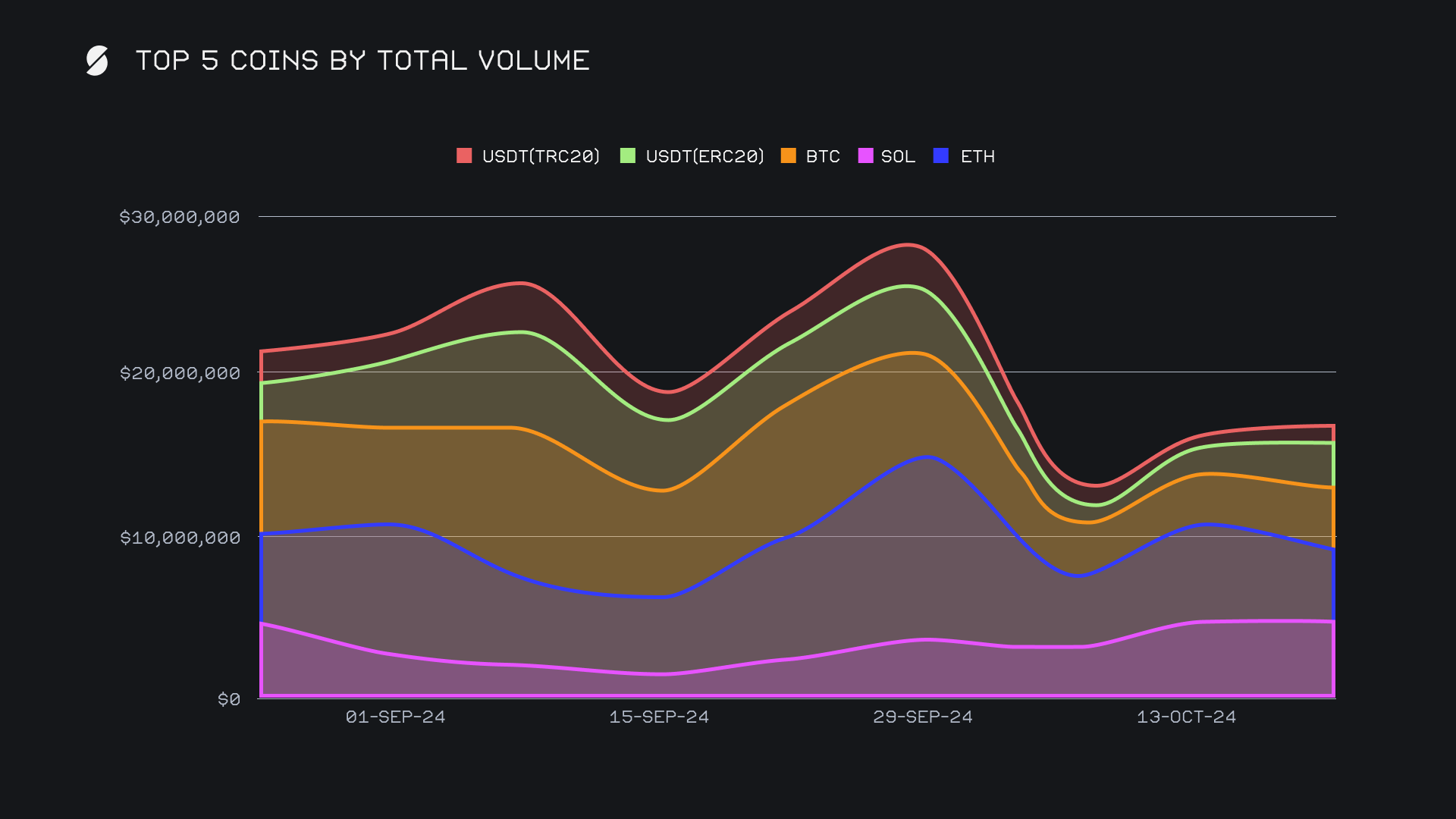Click the $20,000,000 y-axis label
The width and height of the screenshot is (1456, 819).
180,373
